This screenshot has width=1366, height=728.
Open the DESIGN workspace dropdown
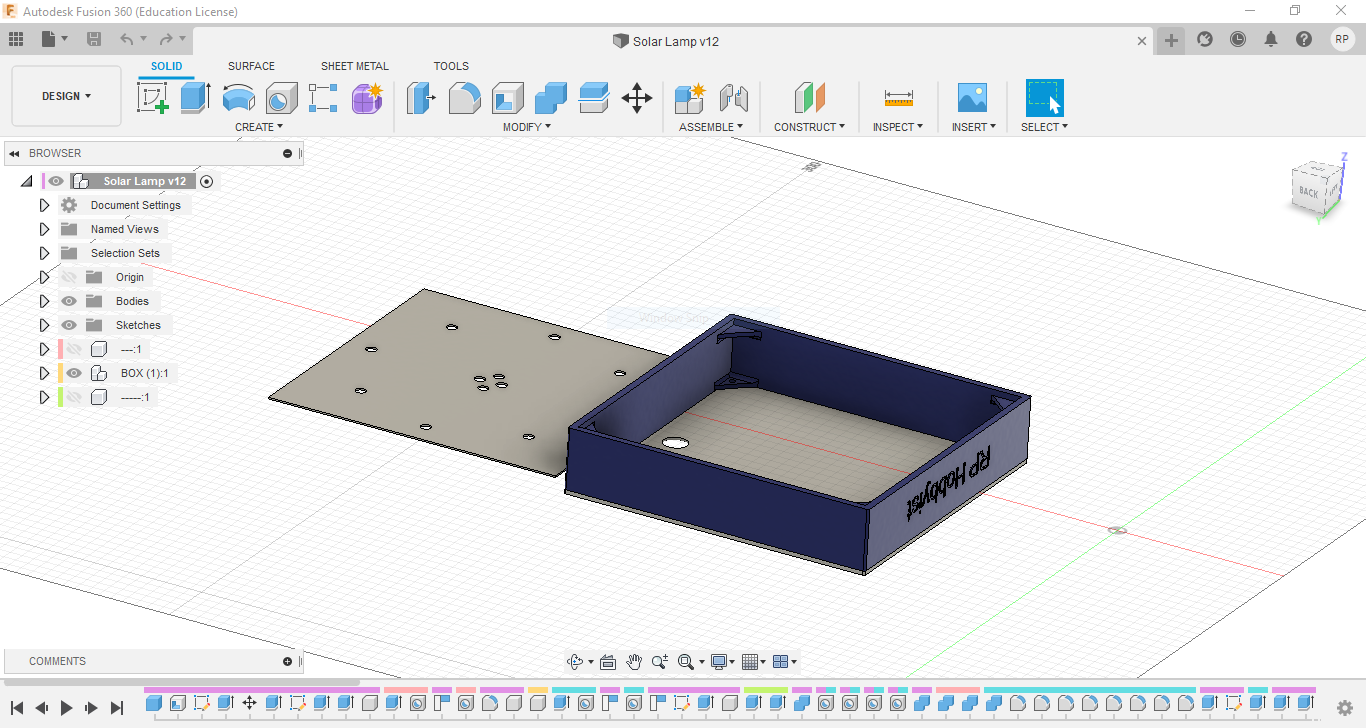point(66,96)
